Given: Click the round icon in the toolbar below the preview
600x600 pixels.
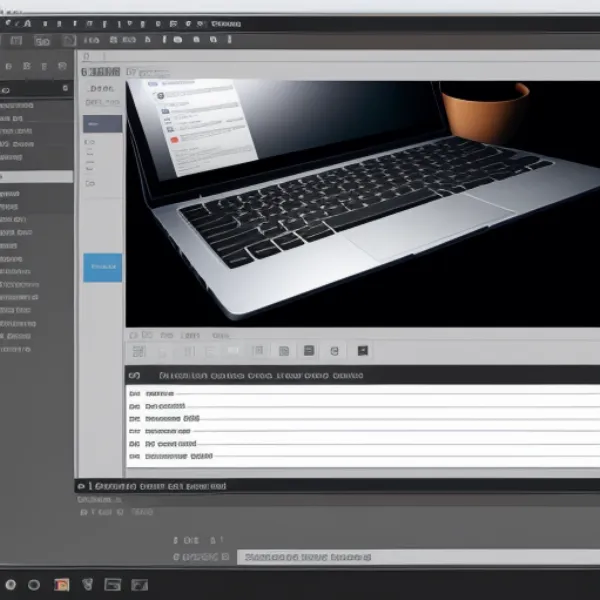Looking at the screenshot, I should click(334, 351).
